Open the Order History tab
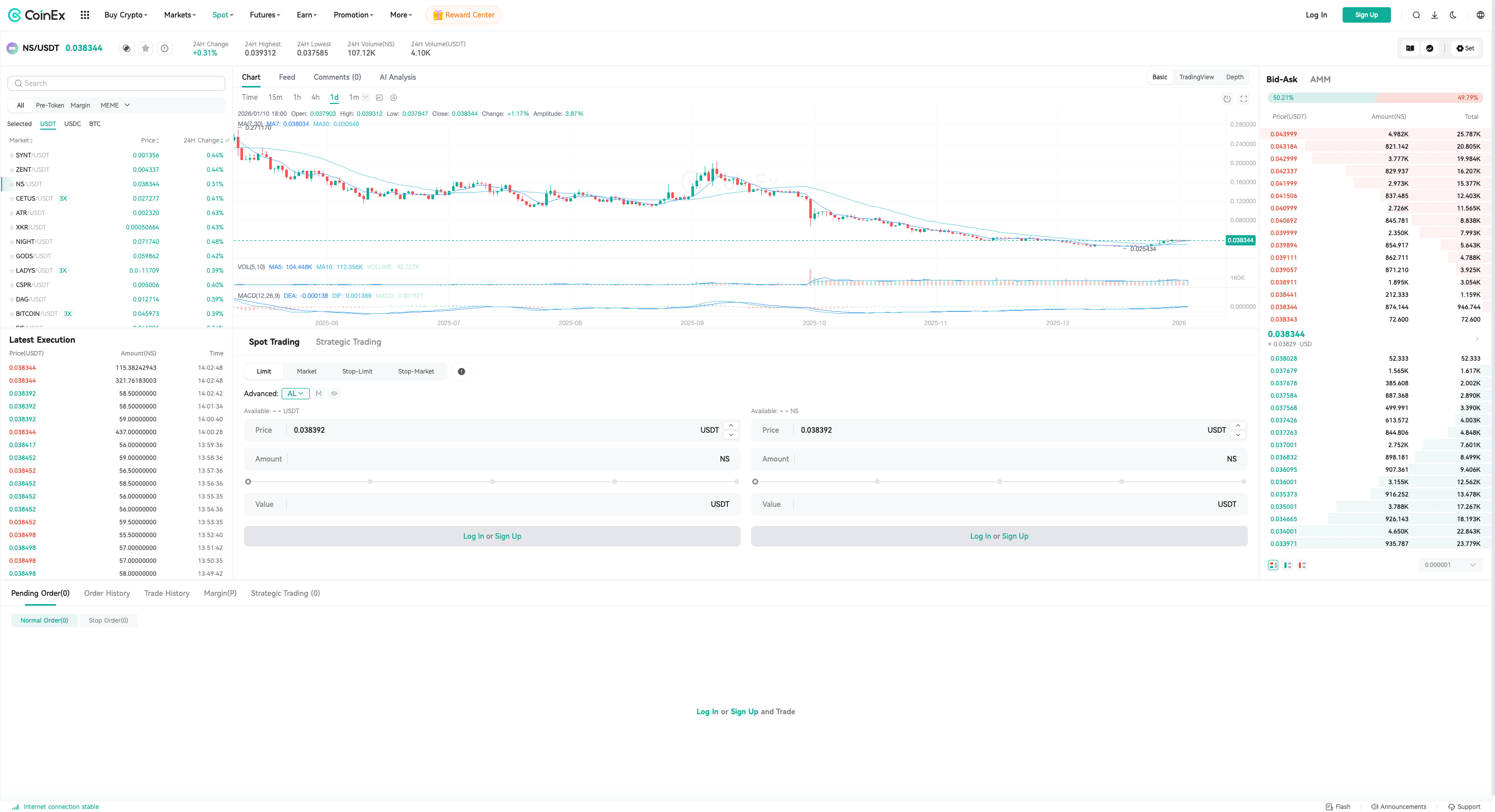This screenshot has height=812, width=1495. (107, 593)
